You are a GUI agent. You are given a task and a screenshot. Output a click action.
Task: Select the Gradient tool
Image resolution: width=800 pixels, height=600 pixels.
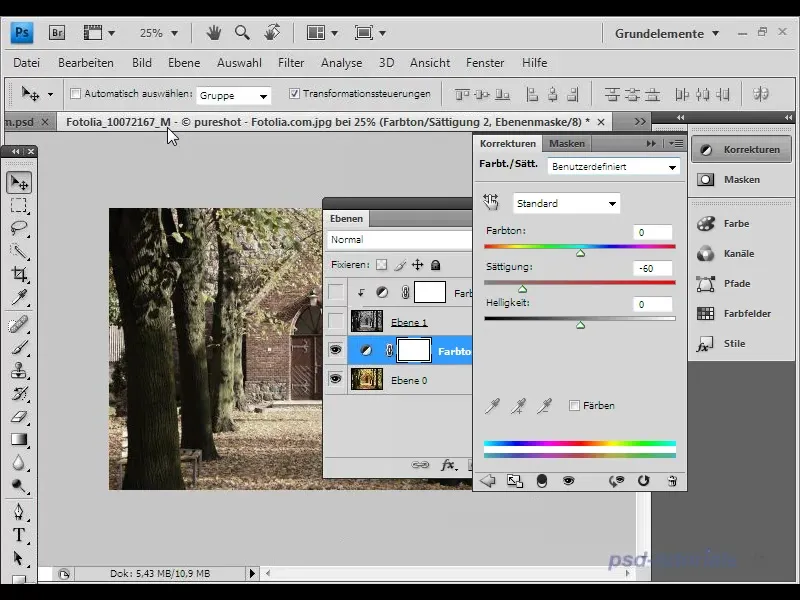19,439
